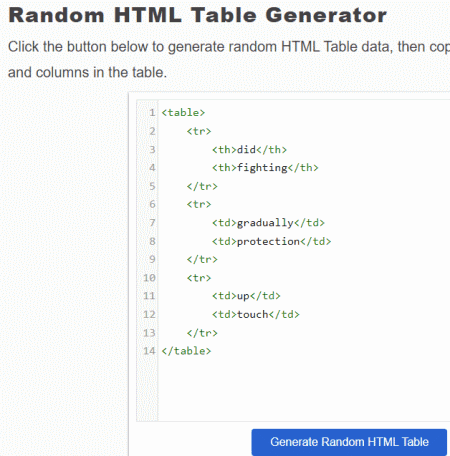This screenshot has width=450, height=456.
Task: Click the opening tr tag on line 10
Action: point(199,278)
